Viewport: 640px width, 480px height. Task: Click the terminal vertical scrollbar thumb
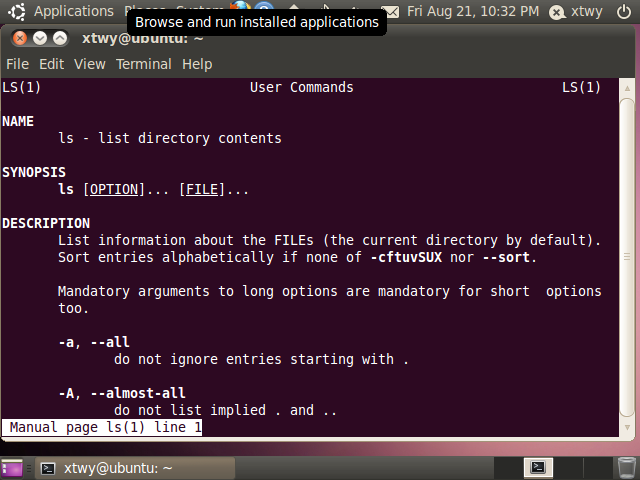point(627,257)
